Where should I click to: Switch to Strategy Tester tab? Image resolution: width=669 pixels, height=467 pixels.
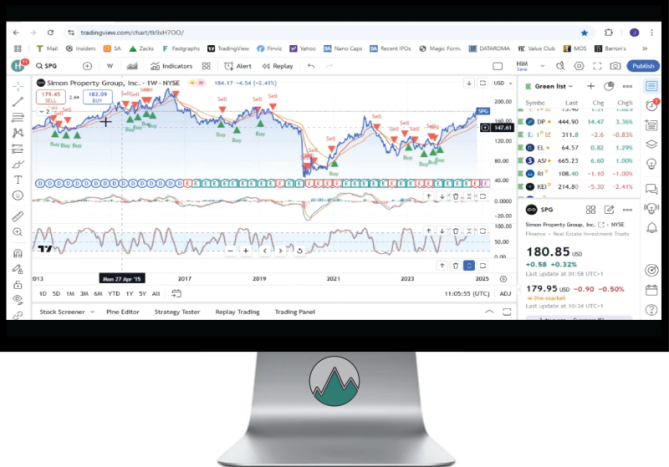click(x=177, y=312)
